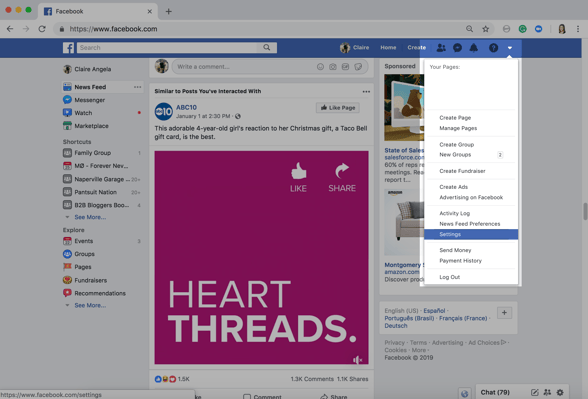This screenshot has width=588, height=399.
Task: Open Marketplace in left sidebar
Action: [x=91, y=126]
